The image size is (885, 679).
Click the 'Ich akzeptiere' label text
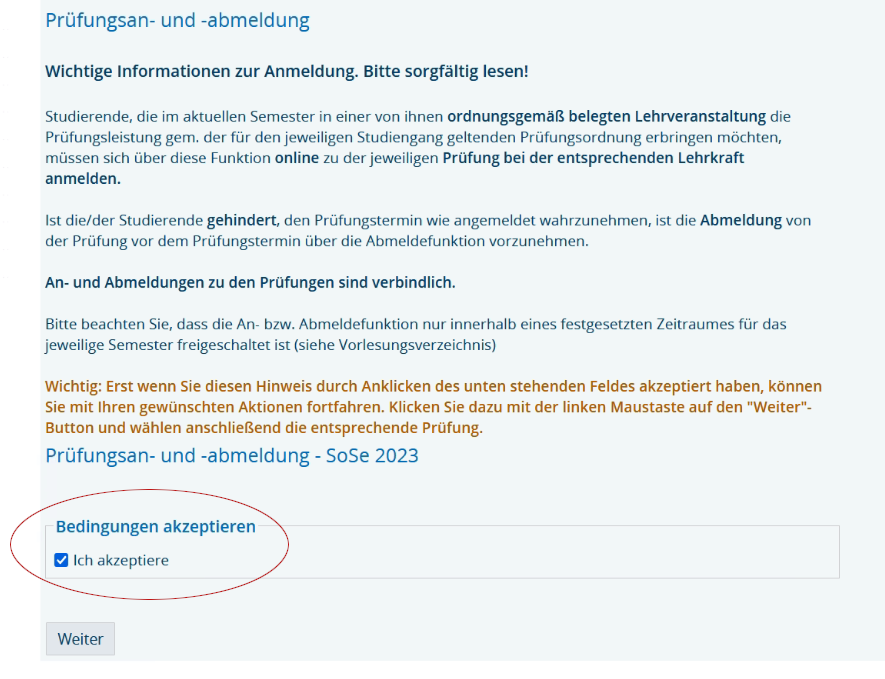click(121, 560)
